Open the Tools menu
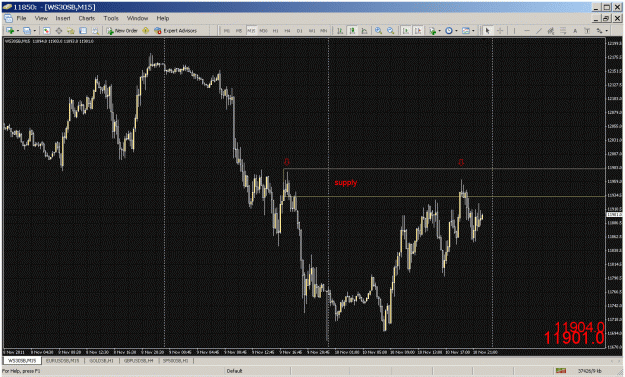 point(111,18)
